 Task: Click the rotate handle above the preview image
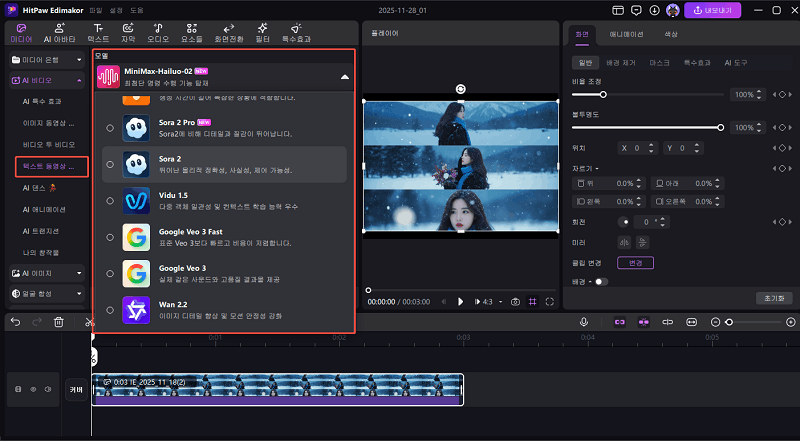click(x=460, y=89)
